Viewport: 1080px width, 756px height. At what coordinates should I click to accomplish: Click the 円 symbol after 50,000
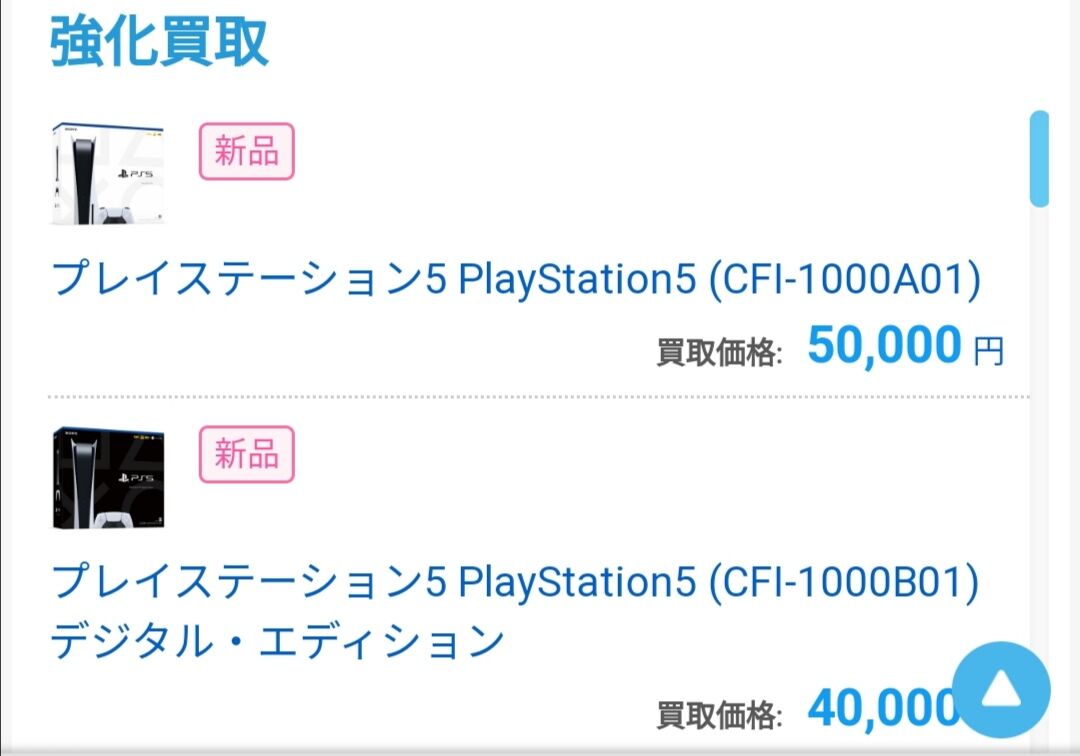[988, 350]
